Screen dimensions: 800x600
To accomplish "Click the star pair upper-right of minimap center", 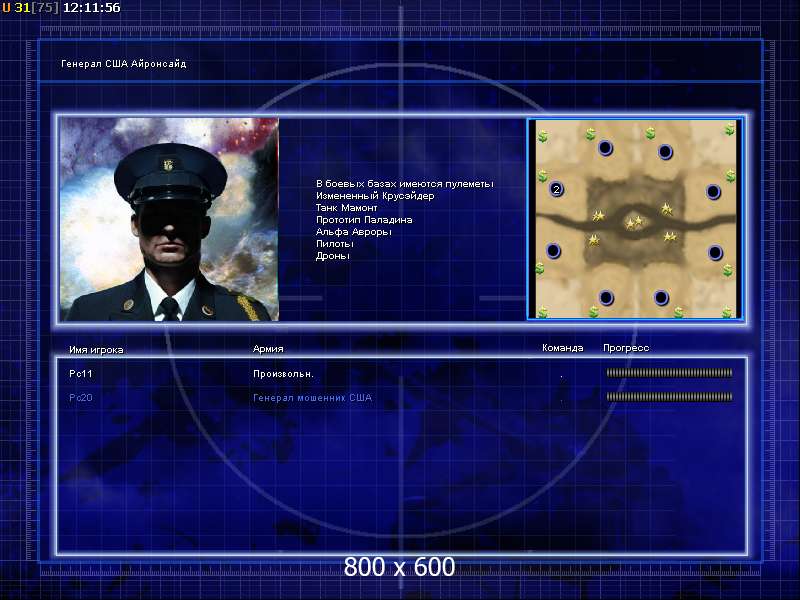I will pyautogui.click(x=667, y=208).
